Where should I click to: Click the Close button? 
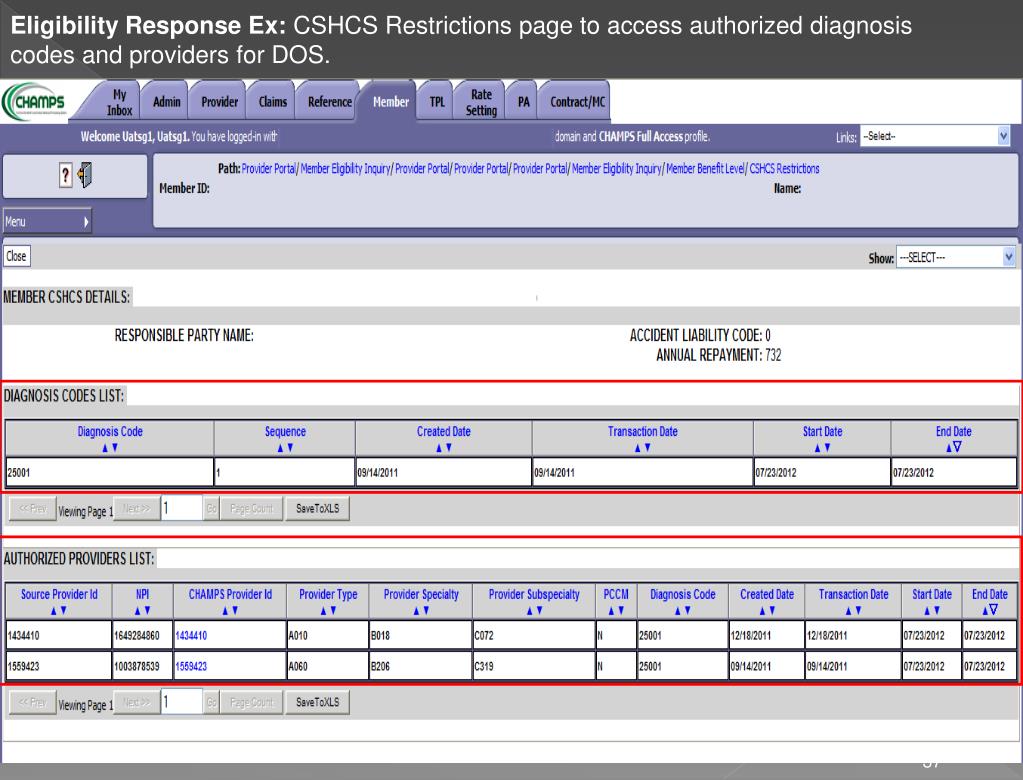[16, 256]
